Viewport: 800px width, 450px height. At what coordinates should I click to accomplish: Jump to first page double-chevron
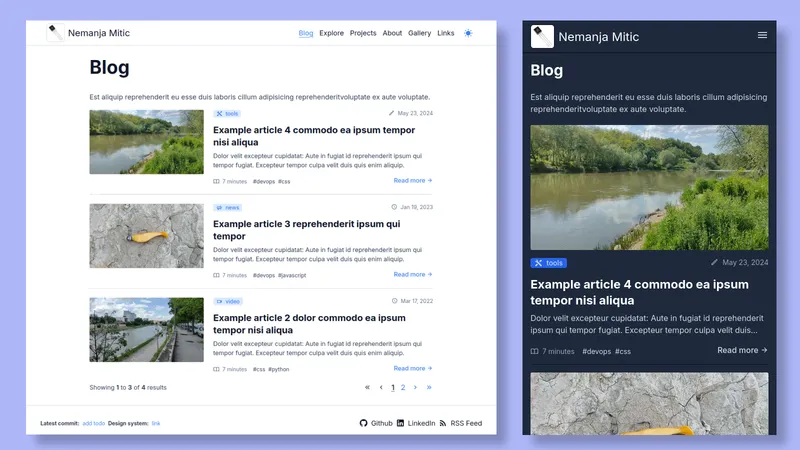[367, 387]
